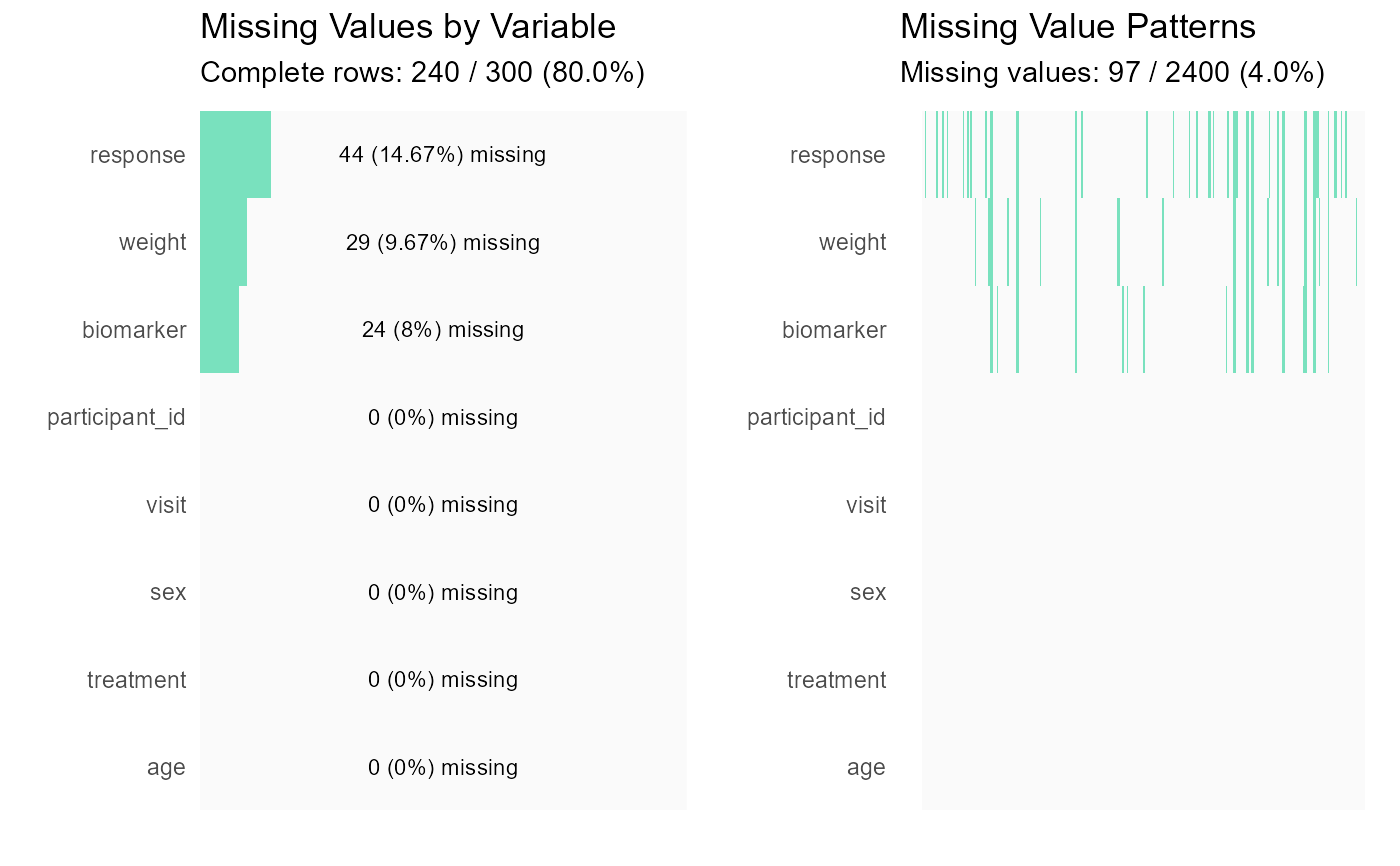The image size is (1400, 866).
Task: Click the "Missing Values by Variable" chart title
Action: click(x=408, y=27)
